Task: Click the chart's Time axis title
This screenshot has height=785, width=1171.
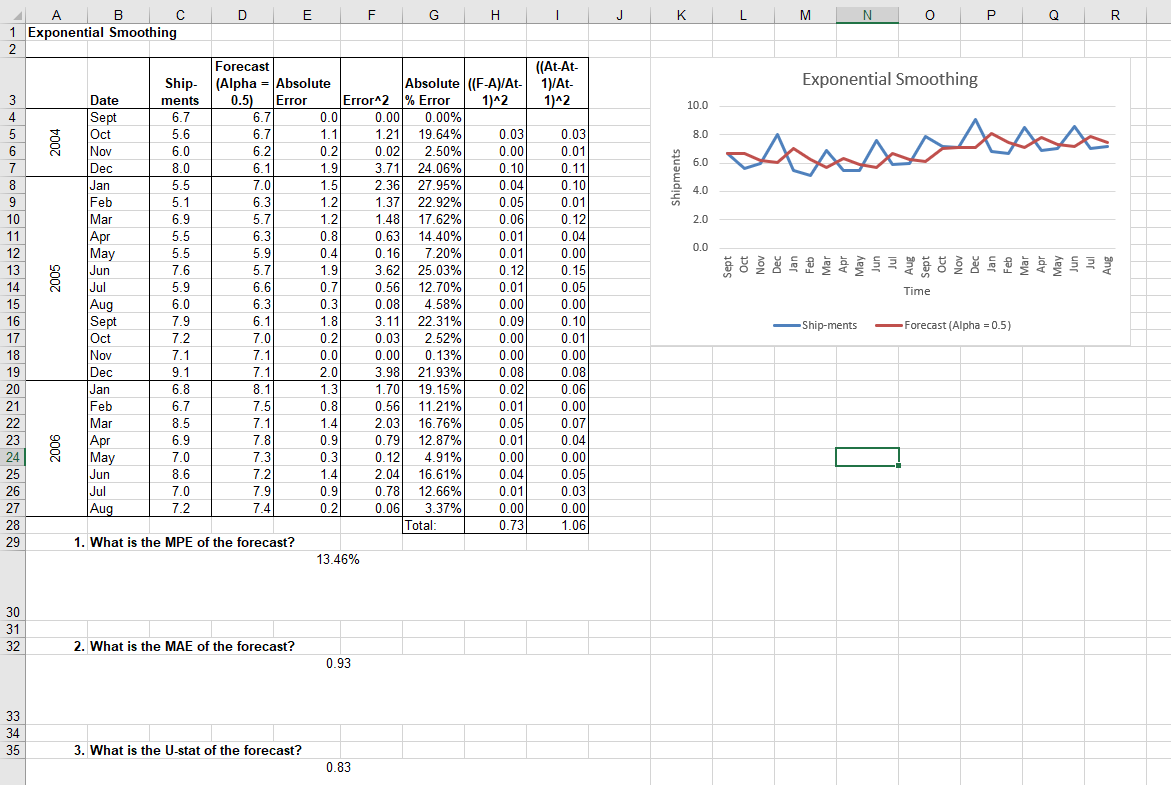Action: (x=916, y=291)
